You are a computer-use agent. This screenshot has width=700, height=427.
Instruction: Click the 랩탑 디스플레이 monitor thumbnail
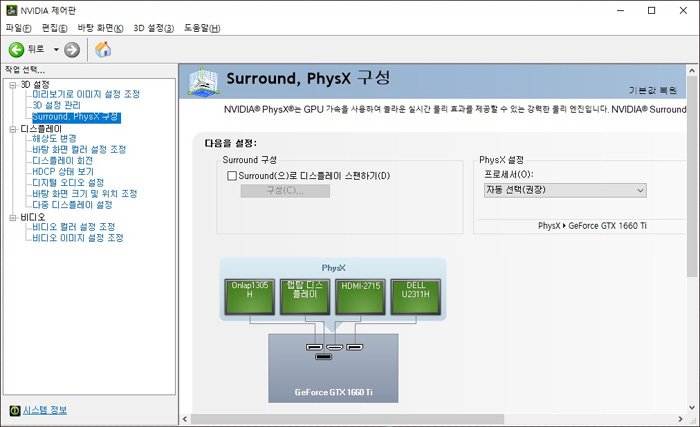[x=305, y=297]
